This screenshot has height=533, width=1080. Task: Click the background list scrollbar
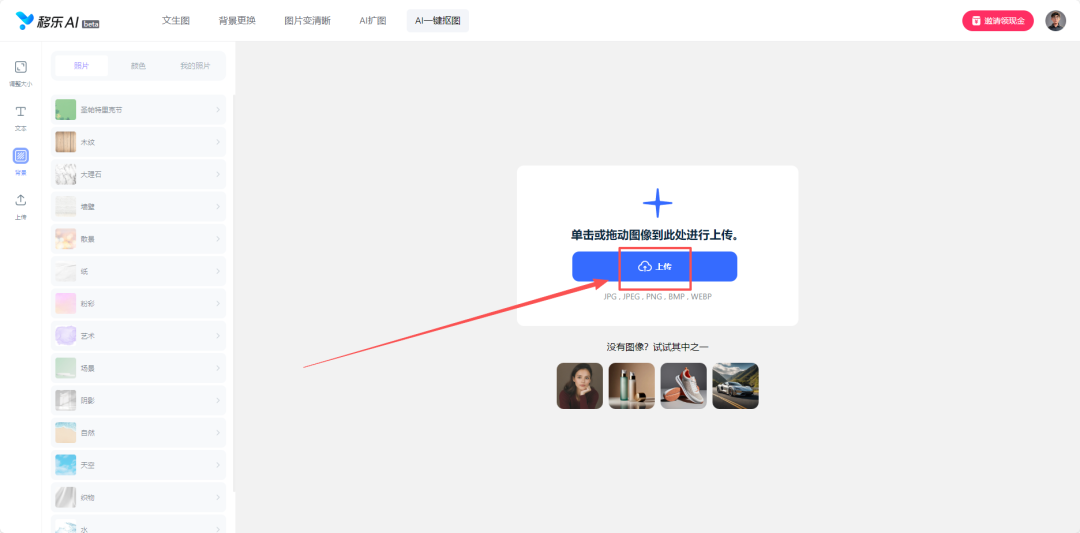click(x=233, y=293)
